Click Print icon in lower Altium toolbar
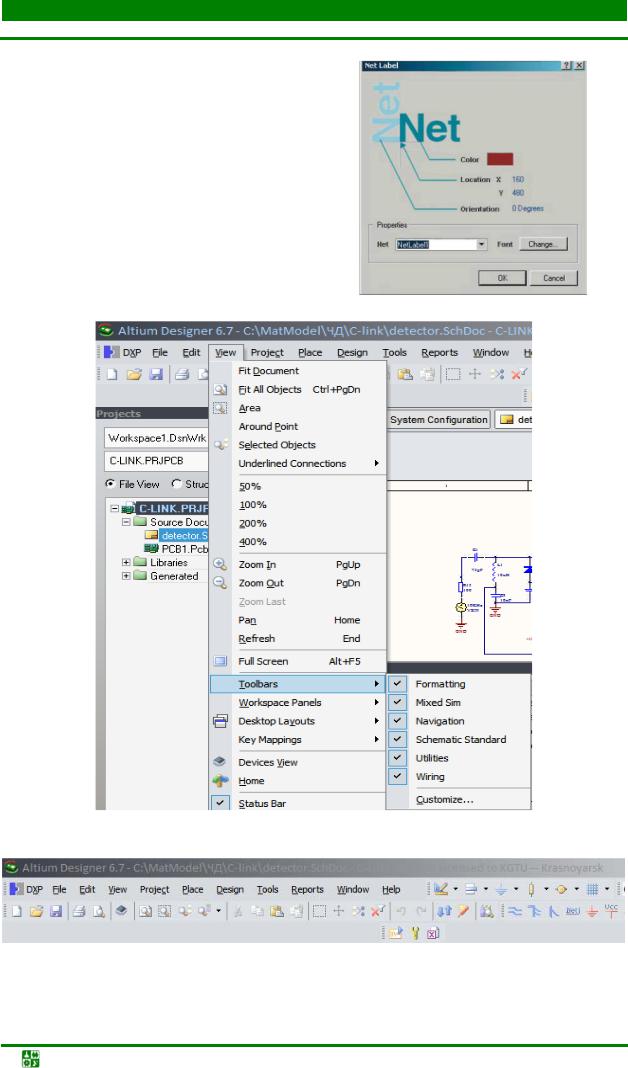The width and height of the screenshot is (628, 1068). (x=79, y=911)
